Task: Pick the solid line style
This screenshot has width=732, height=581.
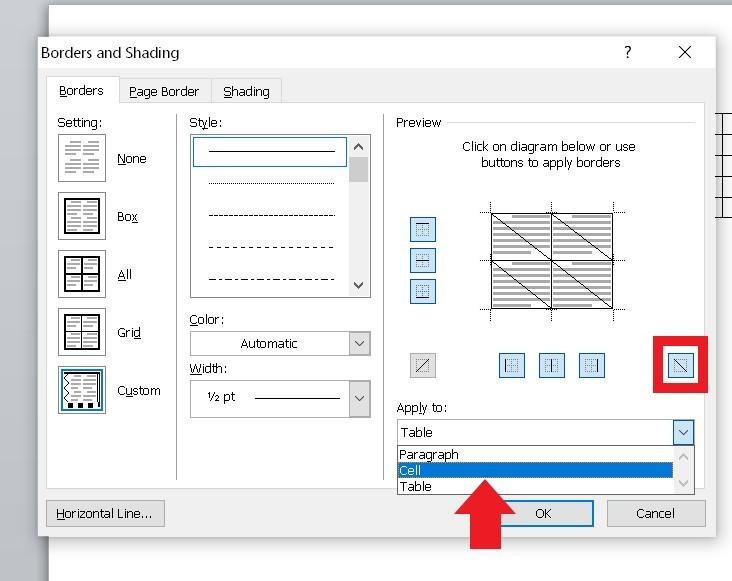Action: [x=270, y=152]
